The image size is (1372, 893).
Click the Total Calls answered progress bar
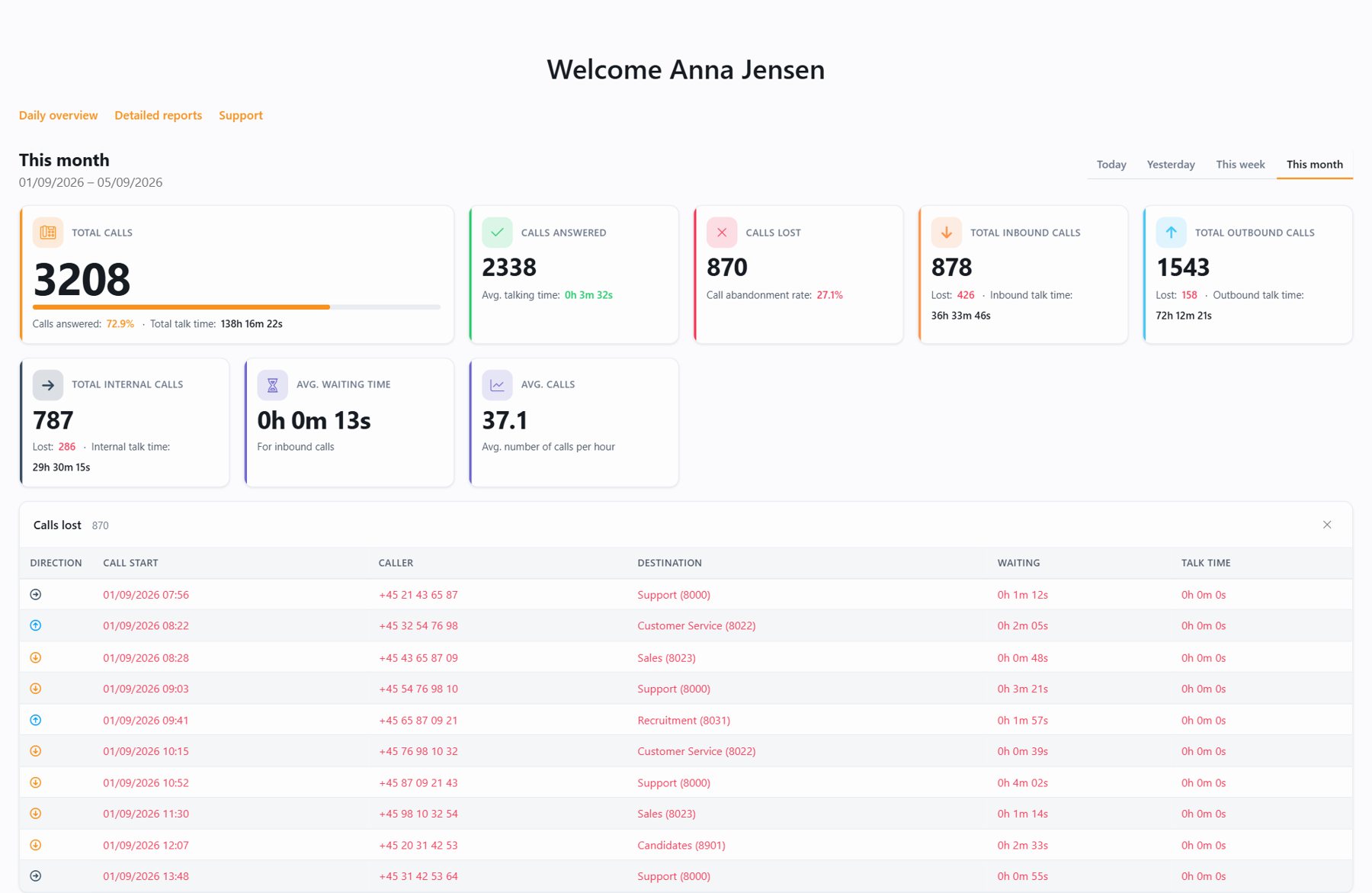(236, 307)
